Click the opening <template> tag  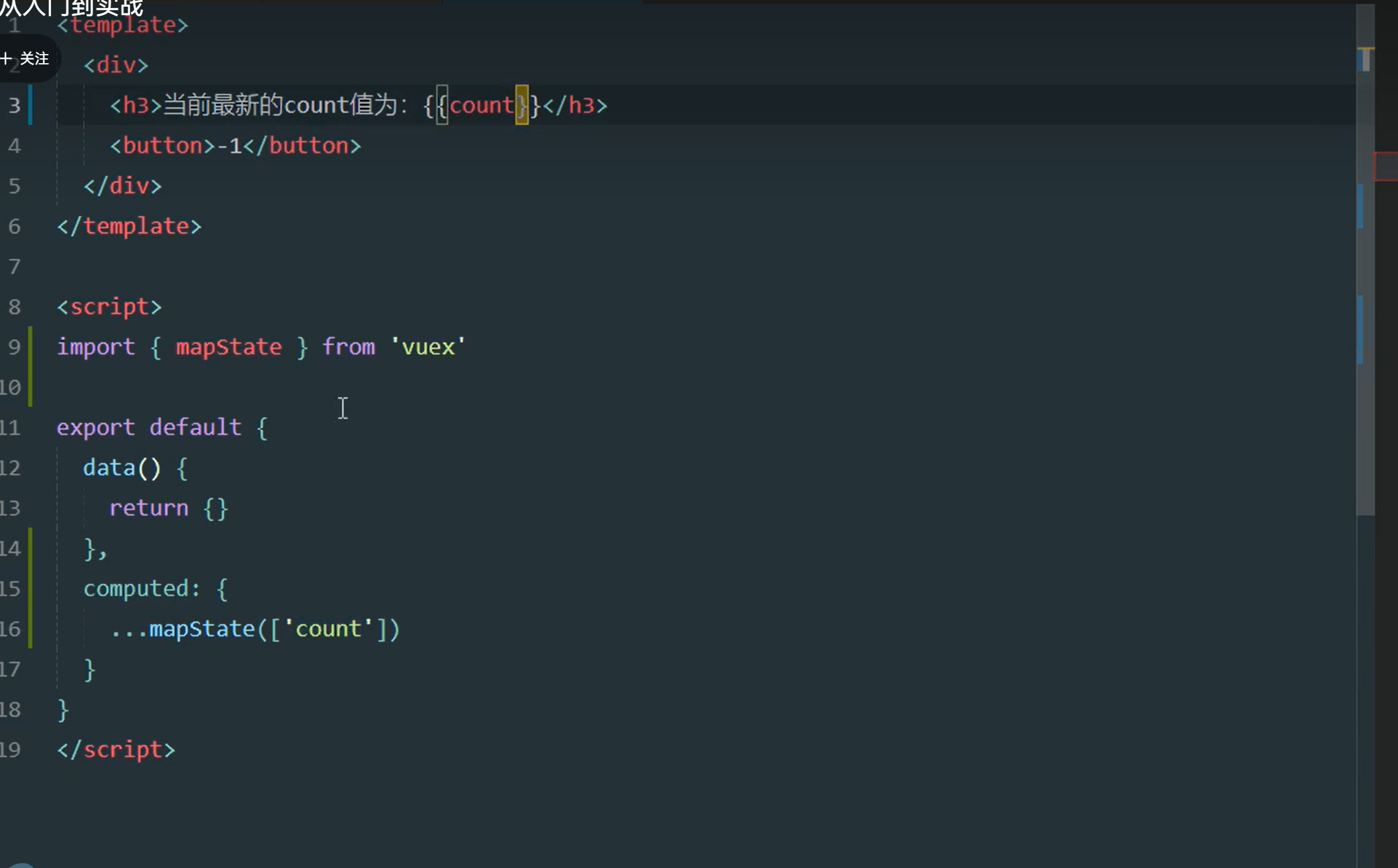(x=123, y=26)
